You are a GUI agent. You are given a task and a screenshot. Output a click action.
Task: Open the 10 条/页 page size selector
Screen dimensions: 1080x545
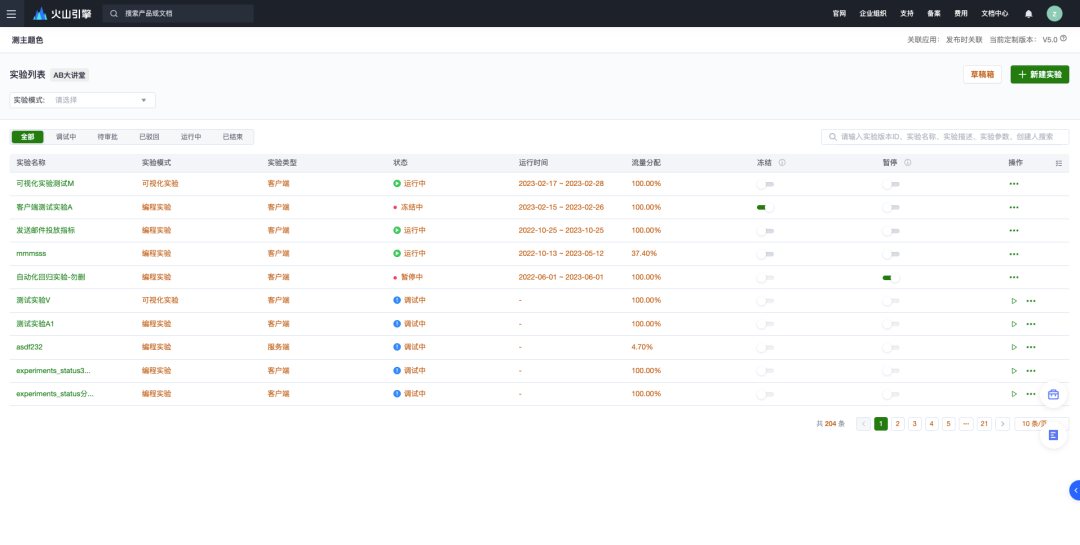tap(1040, 424)
